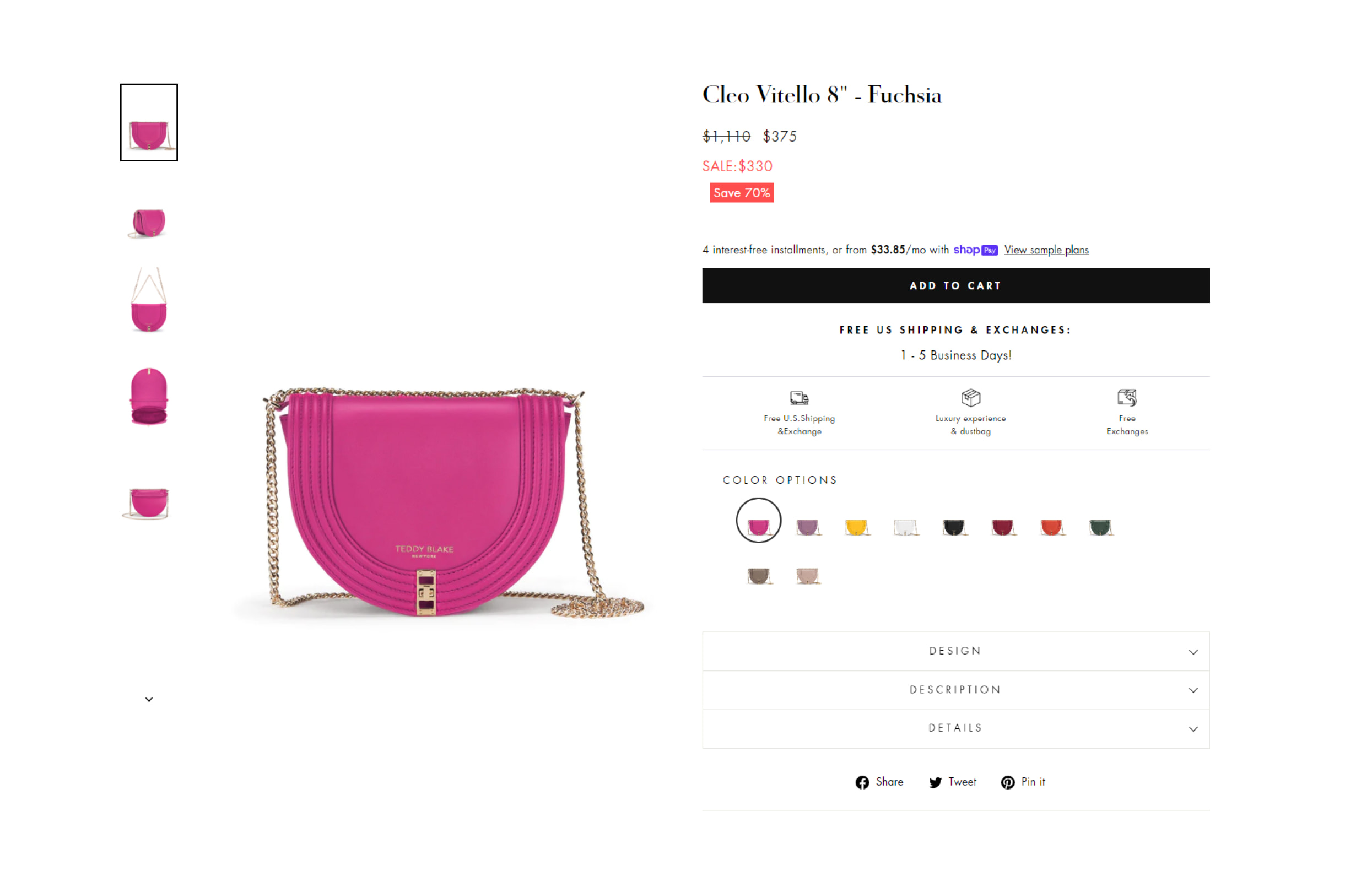Screen dimensions: 1372x876
Task: Share on Facebook icon
Action: pos(862,782)
